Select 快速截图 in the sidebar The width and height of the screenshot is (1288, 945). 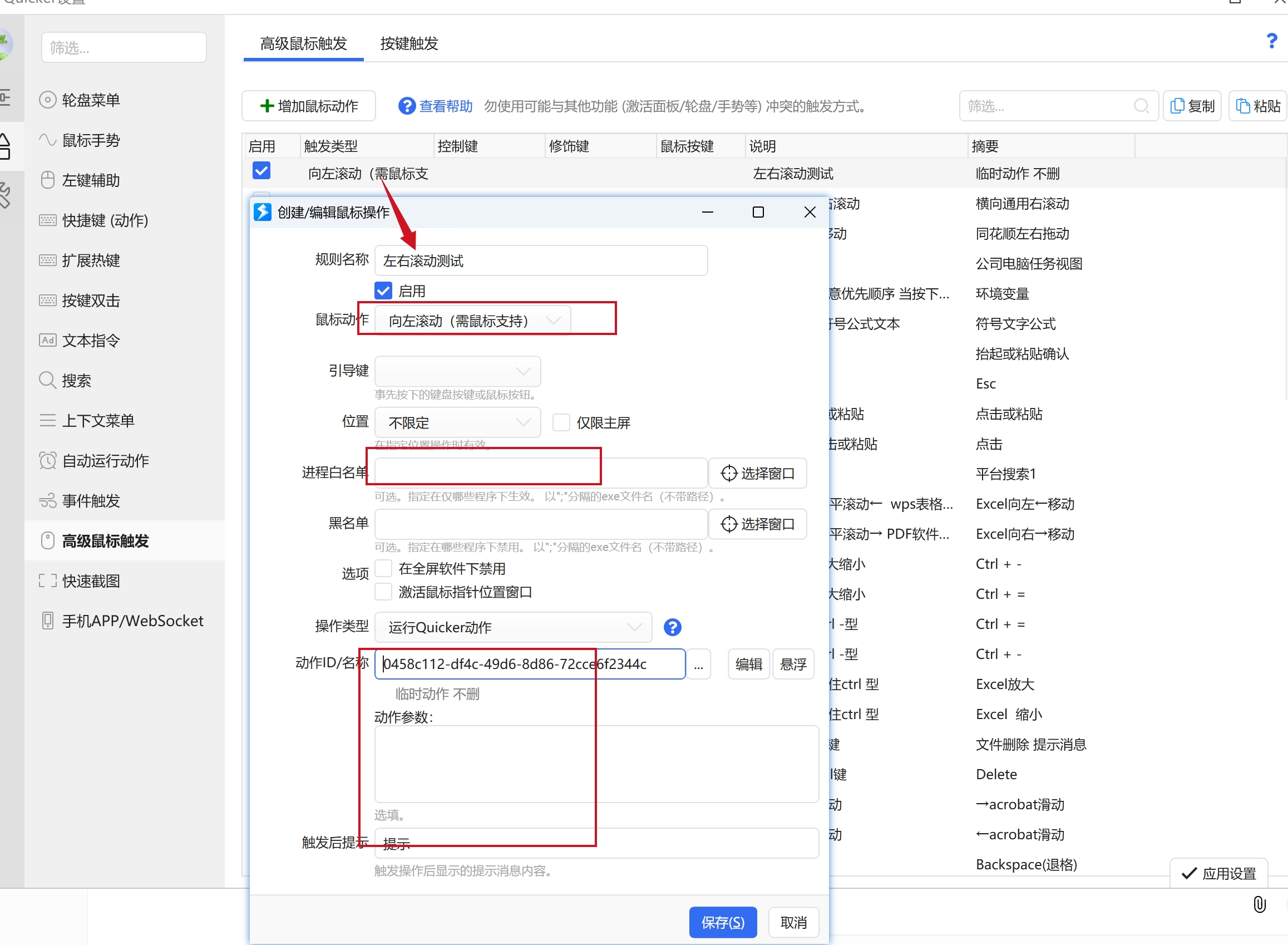coord(91,580)
